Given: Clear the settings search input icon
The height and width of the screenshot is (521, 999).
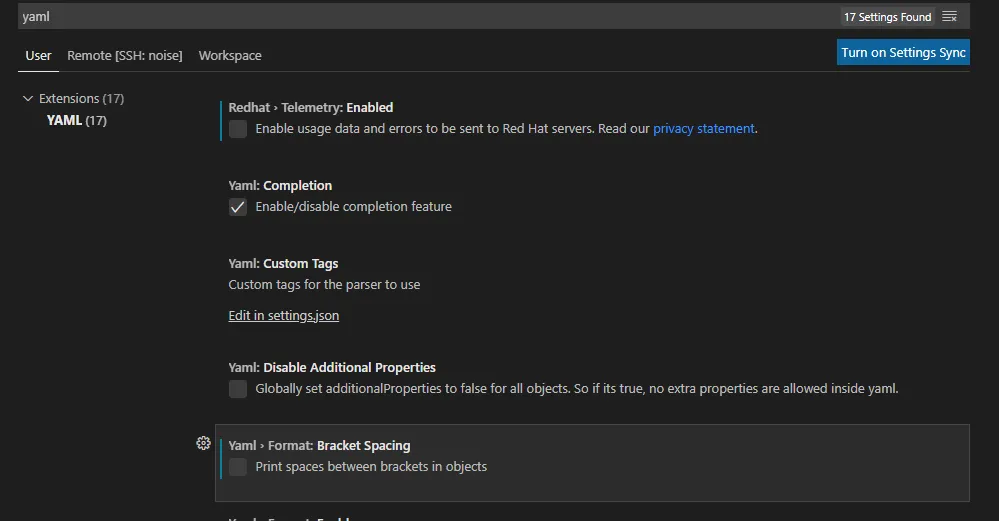Looking at the screenshot, I should [x=950, y=17].
